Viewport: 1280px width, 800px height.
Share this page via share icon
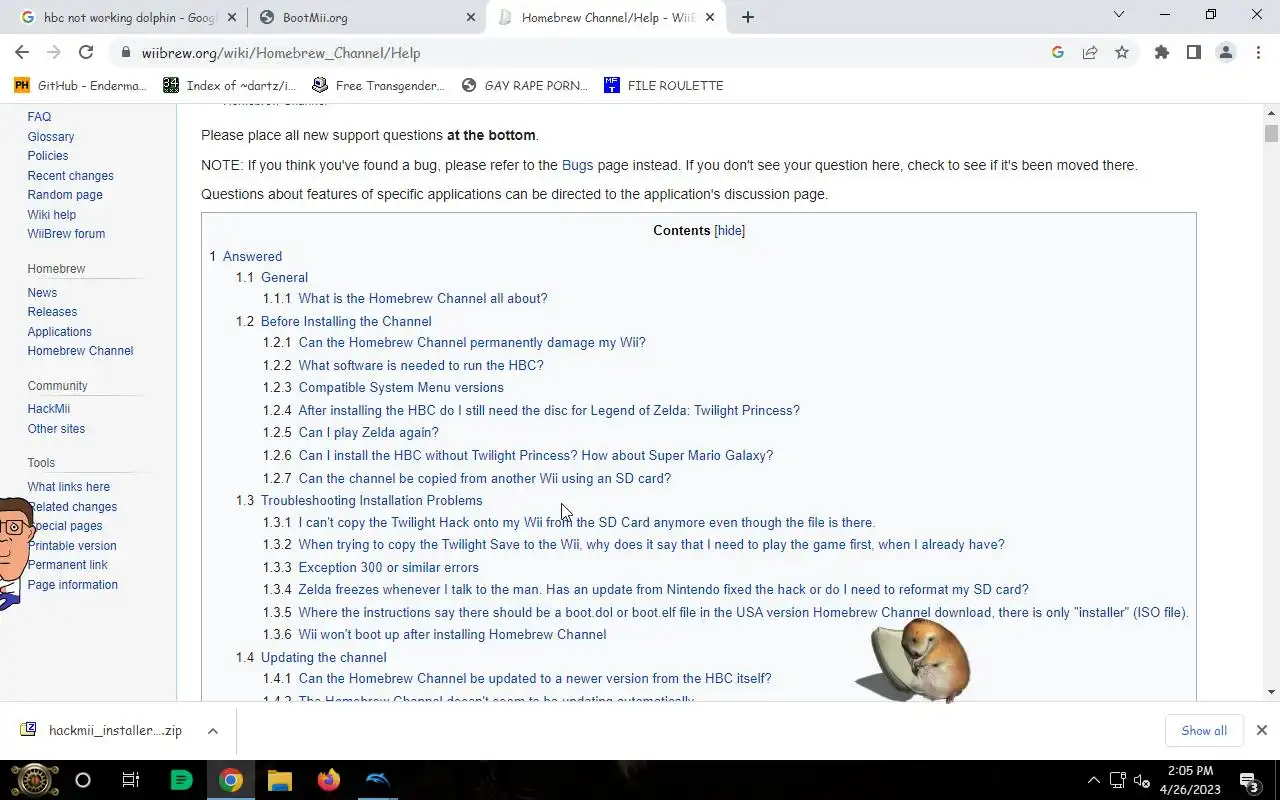click(x=1090, y=53)
